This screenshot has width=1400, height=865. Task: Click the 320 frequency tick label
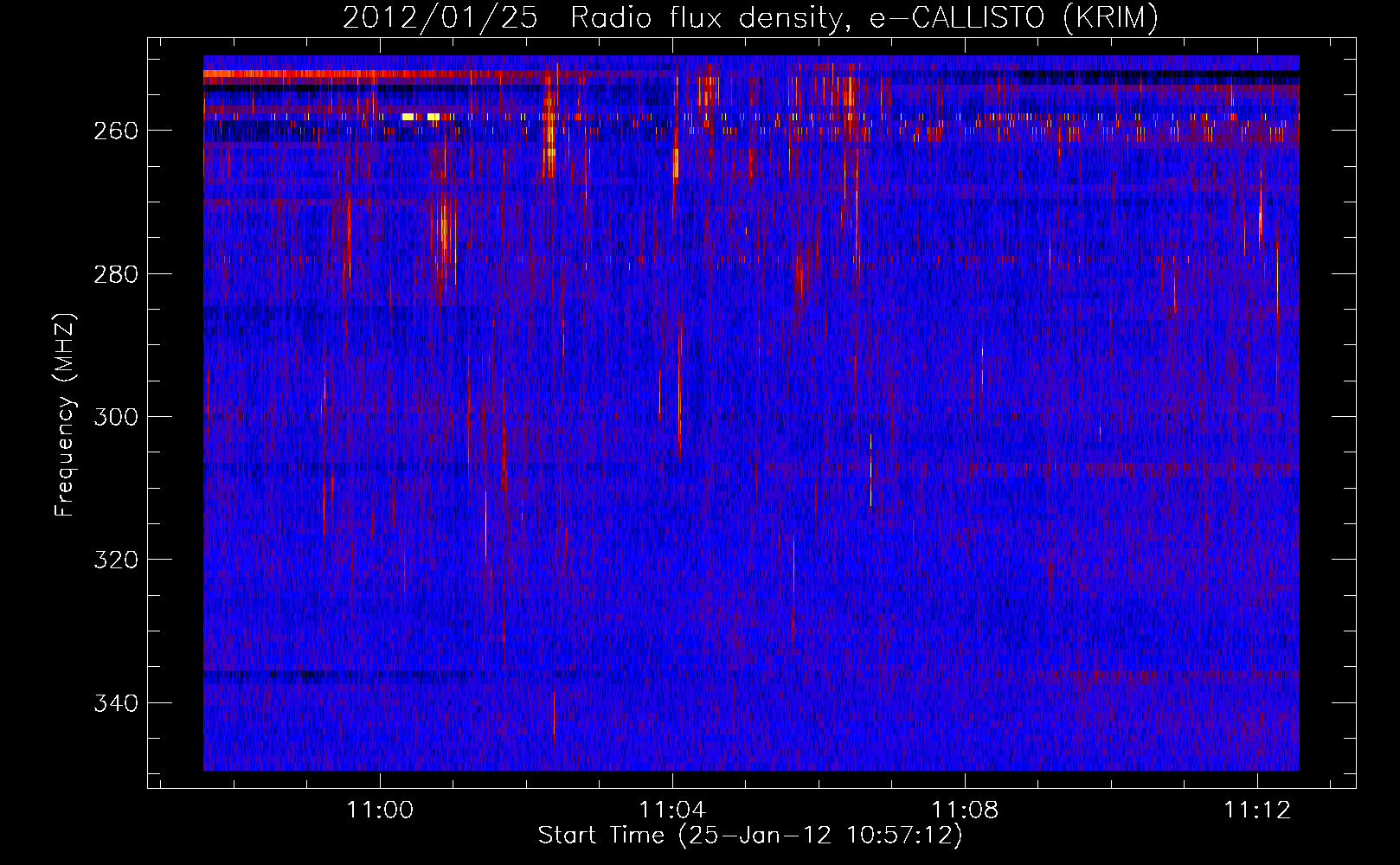pos(115,560)
